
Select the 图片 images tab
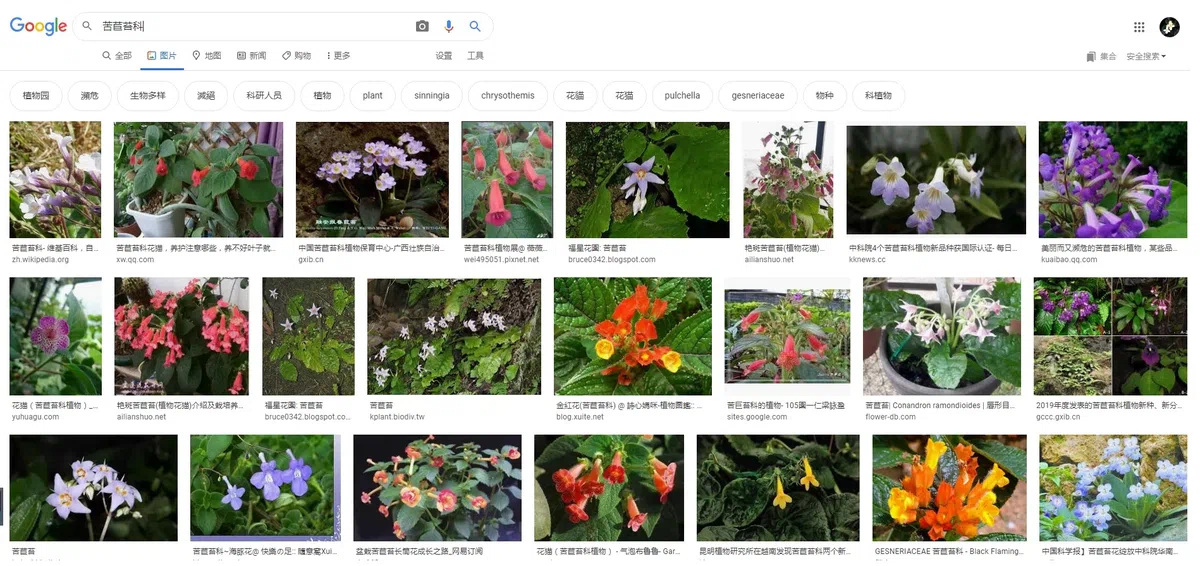coord(161,56)
